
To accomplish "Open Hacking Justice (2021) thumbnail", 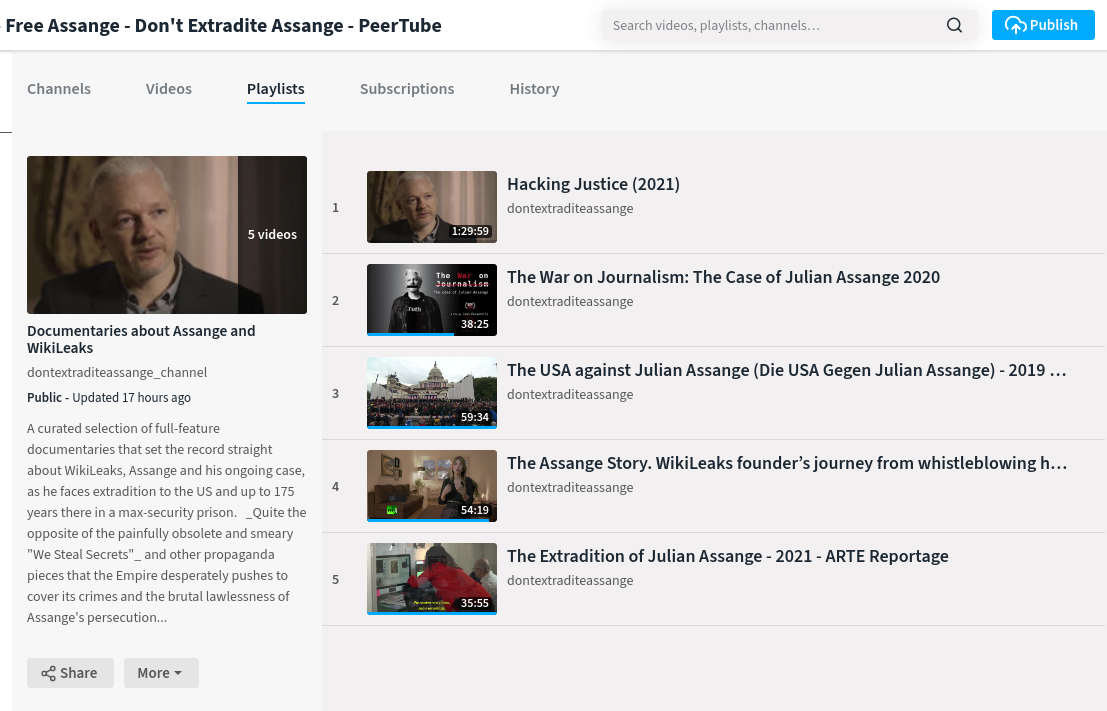I will pos(432,207).
